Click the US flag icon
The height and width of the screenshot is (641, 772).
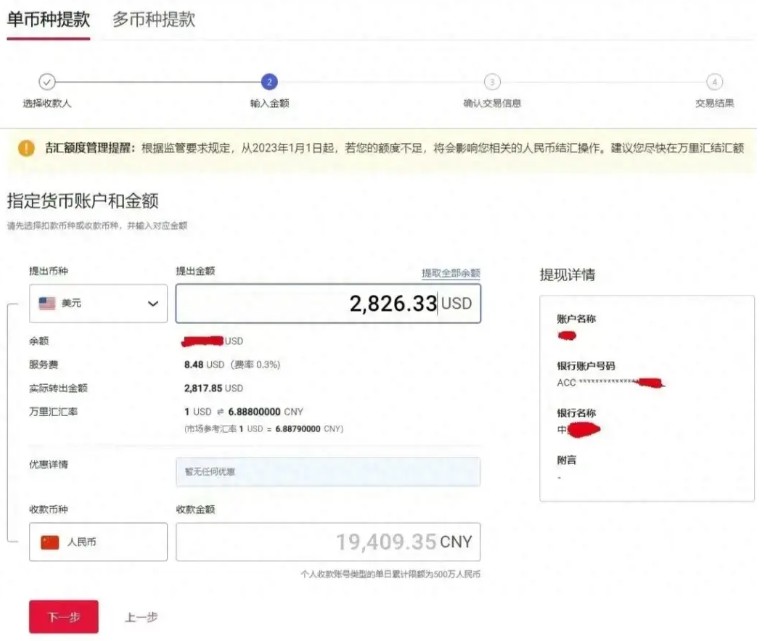click(x=47, y=303)
